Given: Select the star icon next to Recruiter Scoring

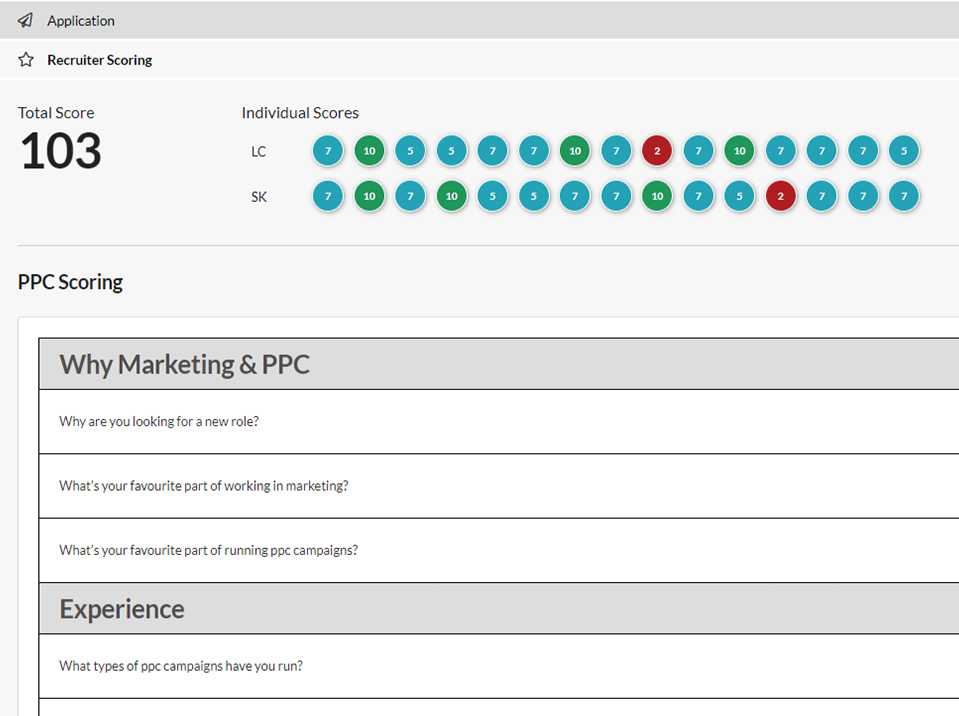Looking at the screenshot, I should (25, 59).
